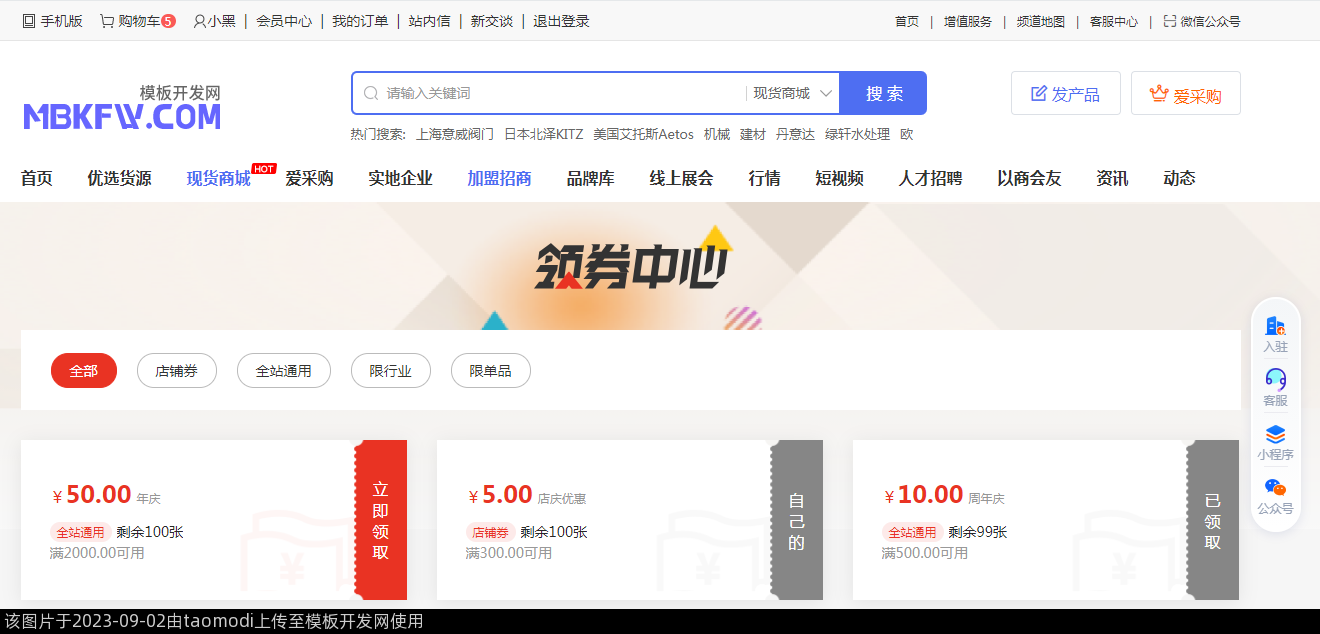This screenshot has height=634, width=1320.
Task: Claim the ¥50.00 coupon via 立即领取
Action: (x=381, y=520)
